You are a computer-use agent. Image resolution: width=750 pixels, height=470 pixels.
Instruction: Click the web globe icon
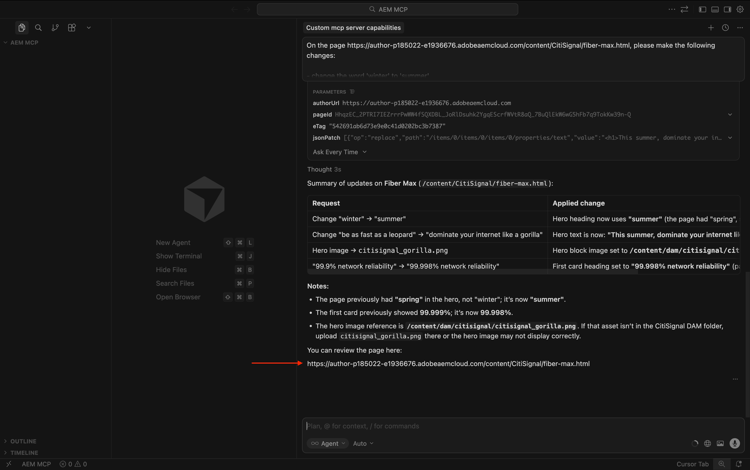point(707,444)
